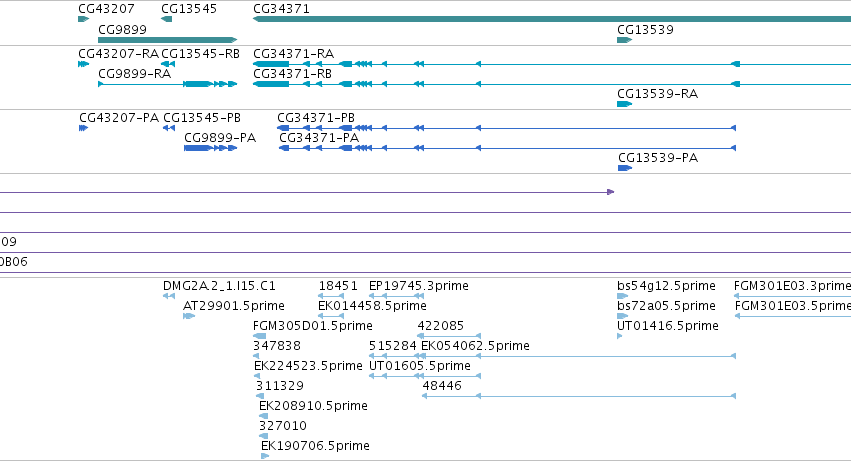Click the CG43207-PA protein glyph

[x=84, y=128]
